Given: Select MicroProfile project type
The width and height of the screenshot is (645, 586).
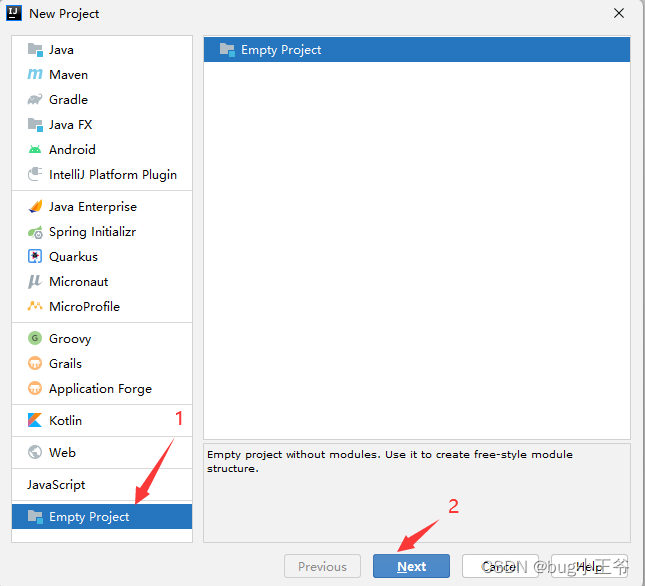Looking at the screenshot, I should click(x=102, y=306).
